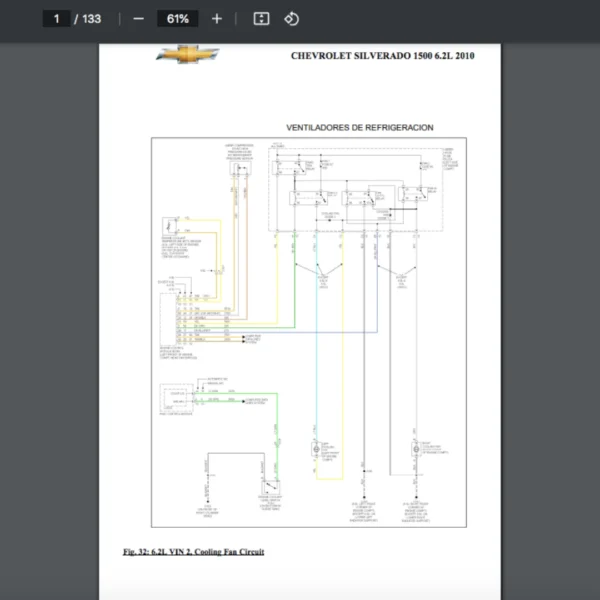Select the 61% zoom level field
This screenshot has width=600, height=600.
[x=178, y=19]
